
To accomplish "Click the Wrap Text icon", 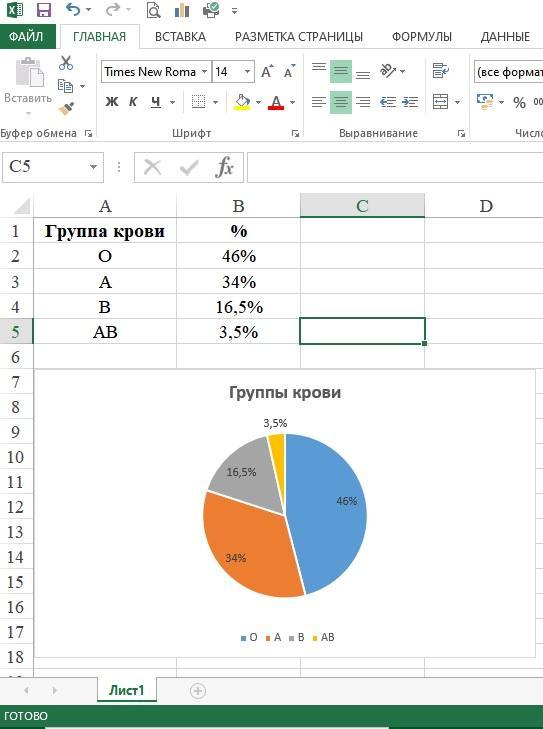I will point(440,71).
